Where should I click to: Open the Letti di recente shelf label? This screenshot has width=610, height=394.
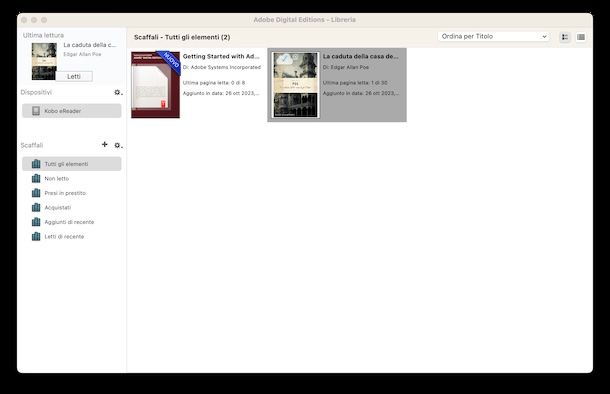[64, 236]
